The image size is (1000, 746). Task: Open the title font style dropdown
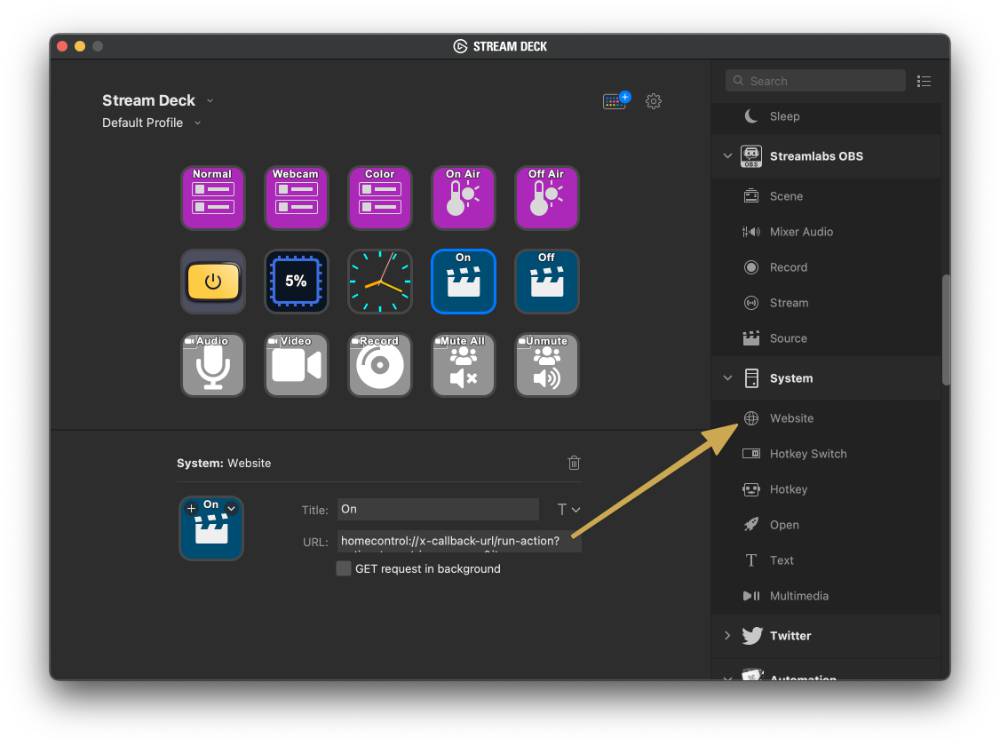tap(568, 509)
